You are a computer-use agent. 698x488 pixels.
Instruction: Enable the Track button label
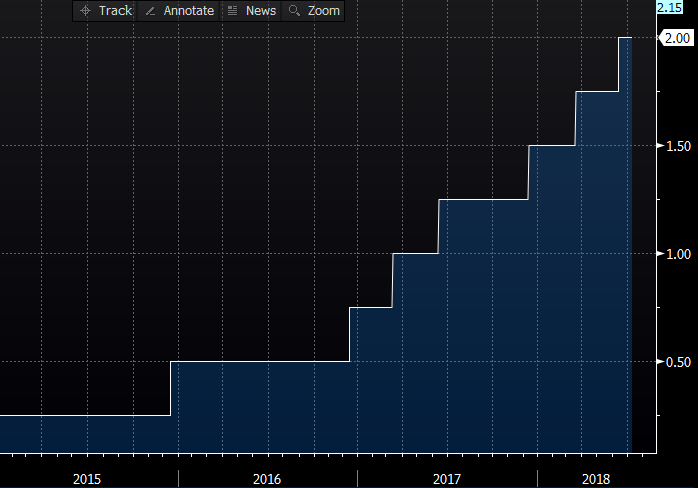(x=115, y=11)
